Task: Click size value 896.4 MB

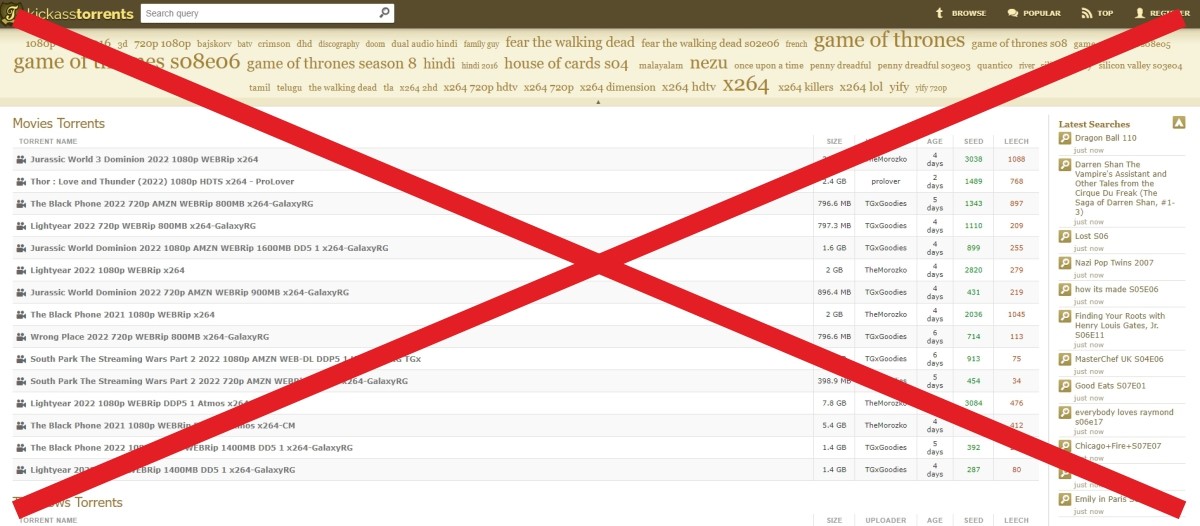Action: coord(834,292)
